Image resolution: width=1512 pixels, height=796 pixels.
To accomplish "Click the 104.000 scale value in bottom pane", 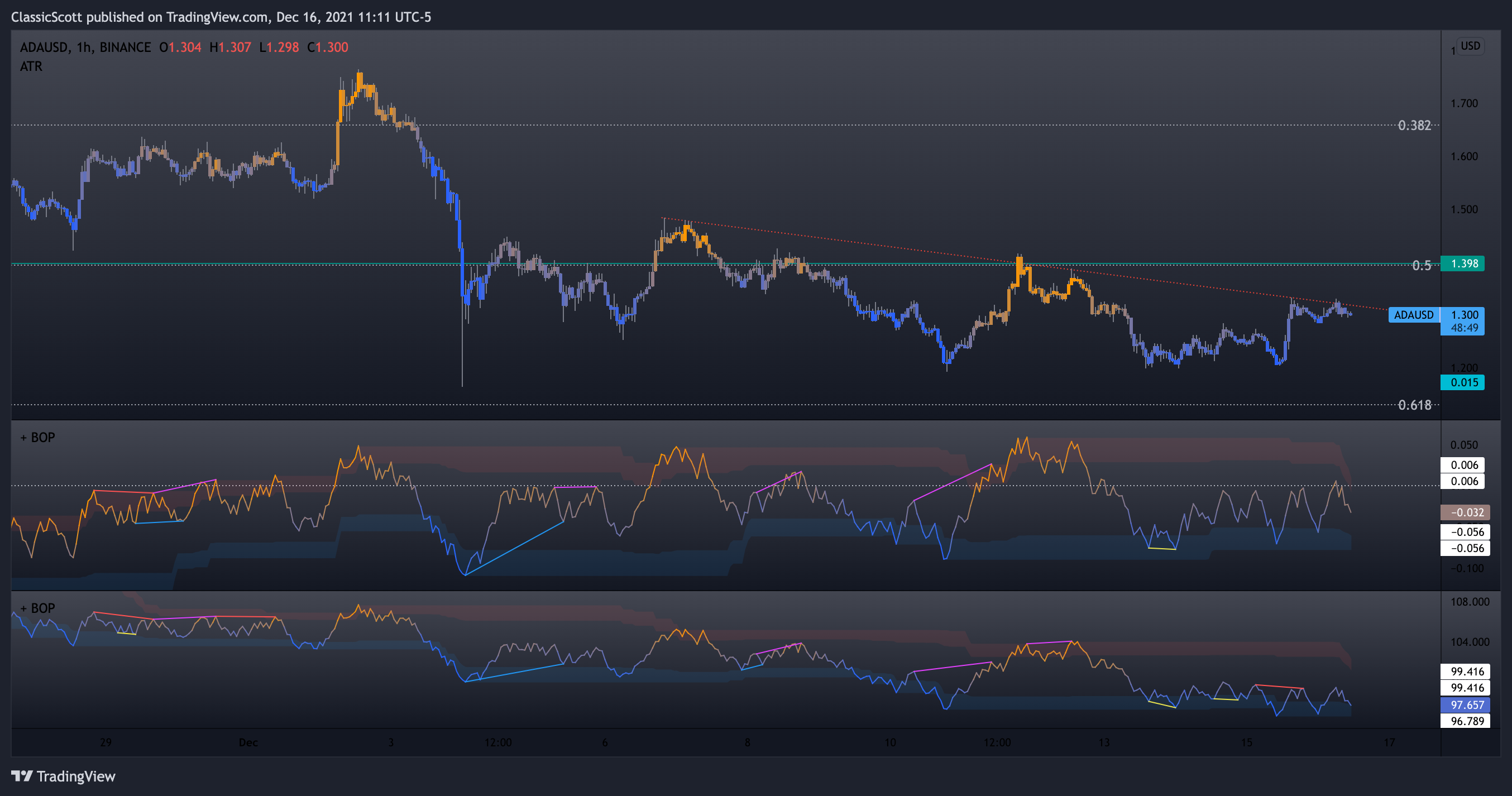I will [x=1470, y=641].
